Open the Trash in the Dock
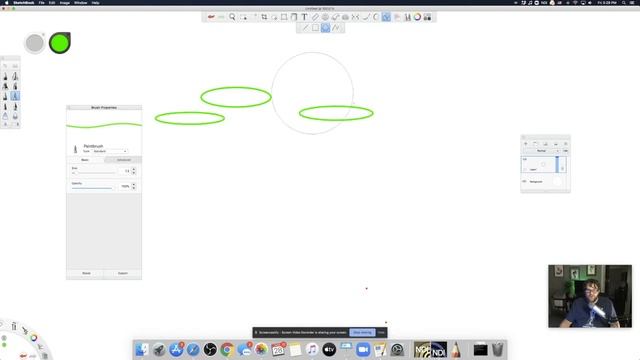640x360 pixels. pyautogui.click(x=497, y=350)
